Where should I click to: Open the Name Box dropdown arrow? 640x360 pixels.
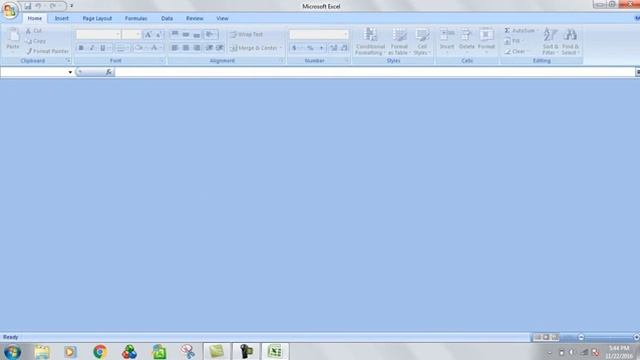click(x=70, y=72)
